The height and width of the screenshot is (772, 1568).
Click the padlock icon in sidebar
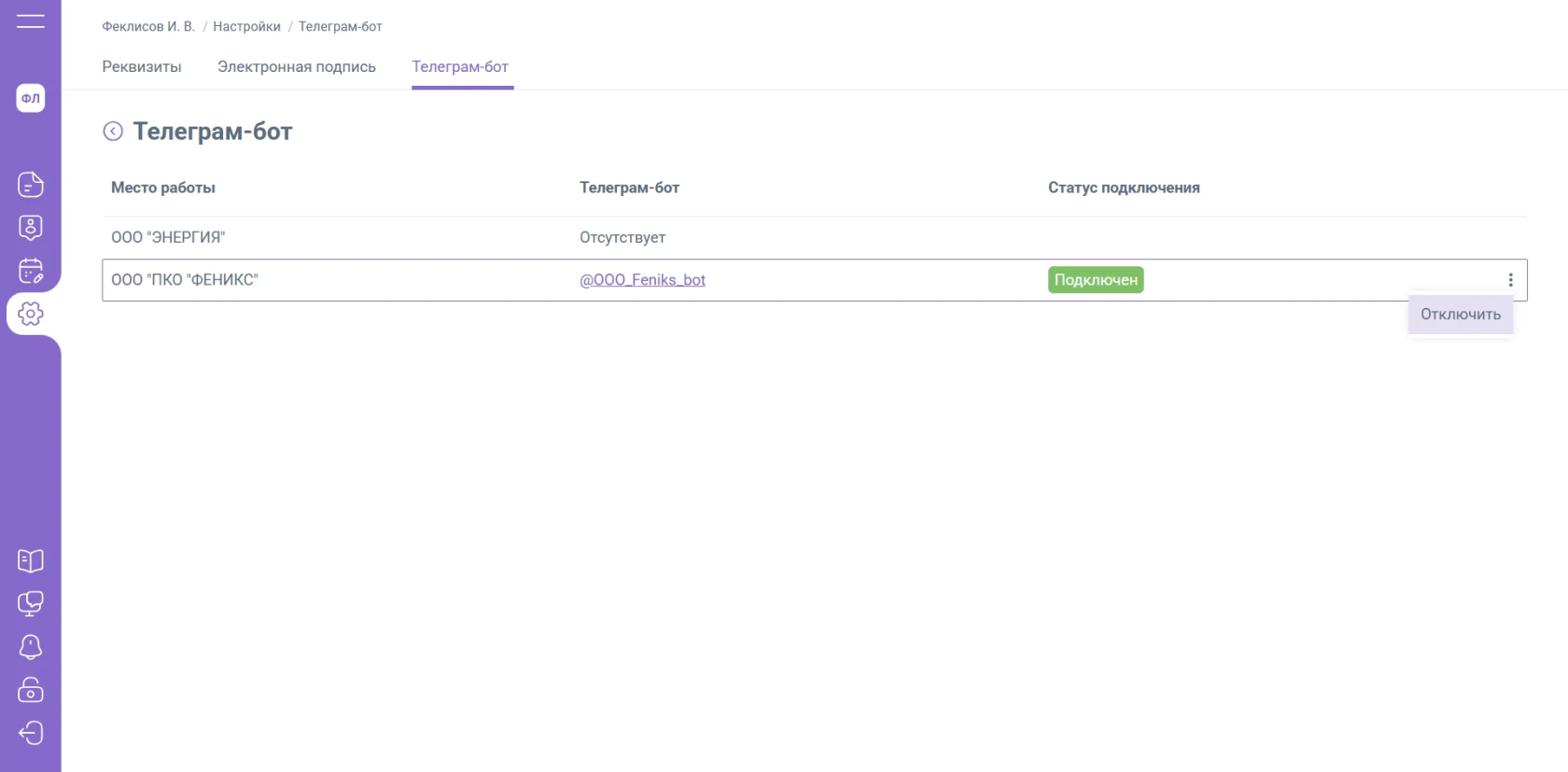tap(31, 690)
